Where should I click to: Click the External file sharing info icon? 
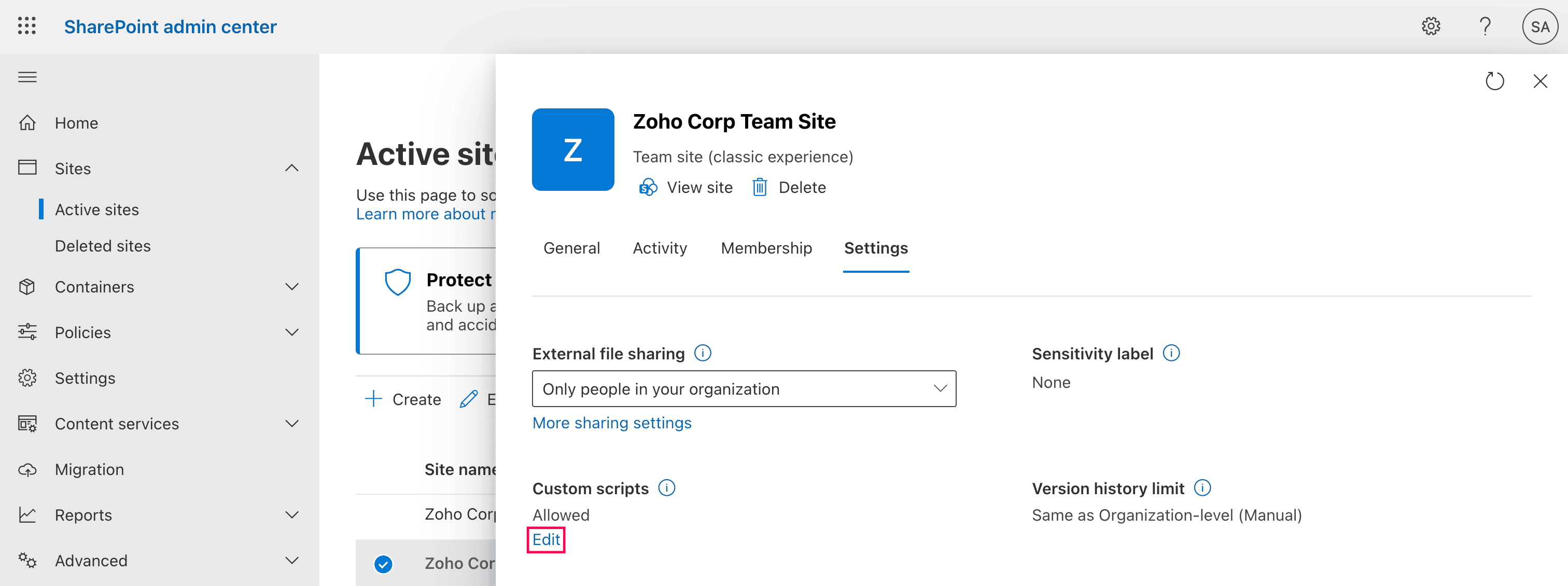[703, 353]
